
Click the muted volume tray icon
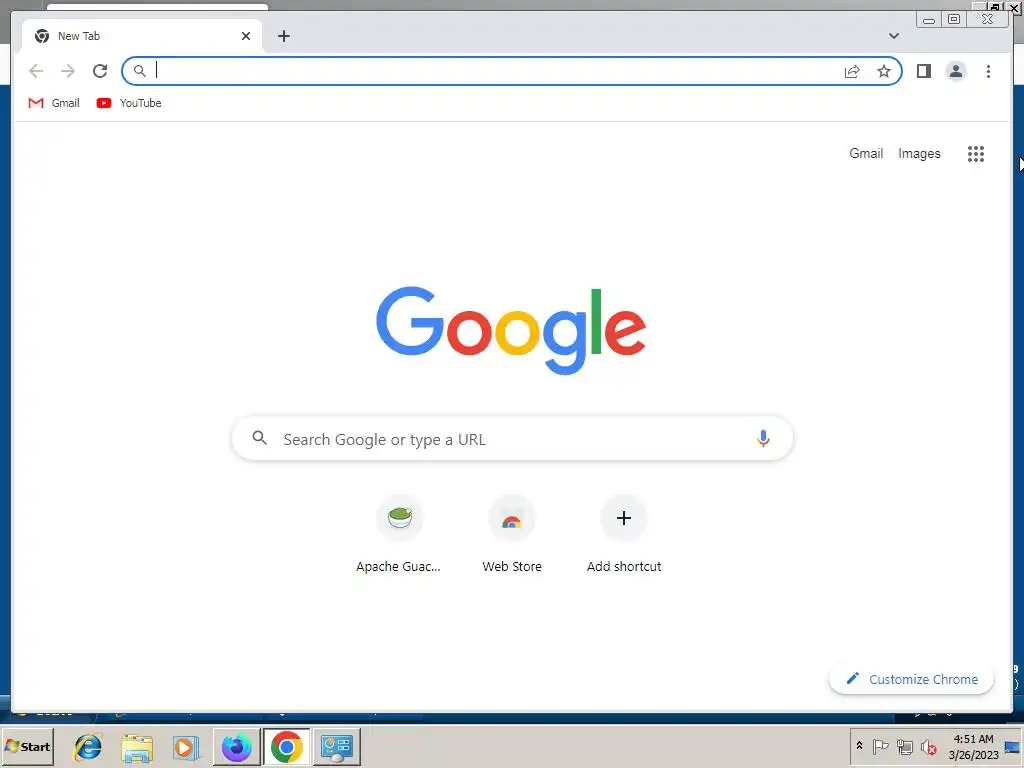pos(929,746)
